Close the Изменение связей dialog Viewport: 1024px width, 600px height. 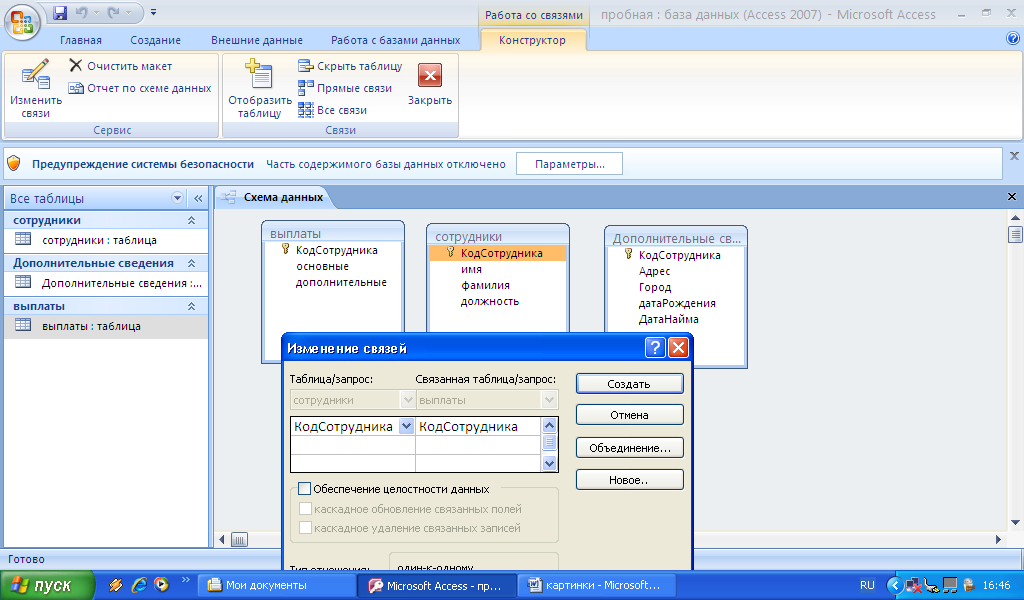679,347
